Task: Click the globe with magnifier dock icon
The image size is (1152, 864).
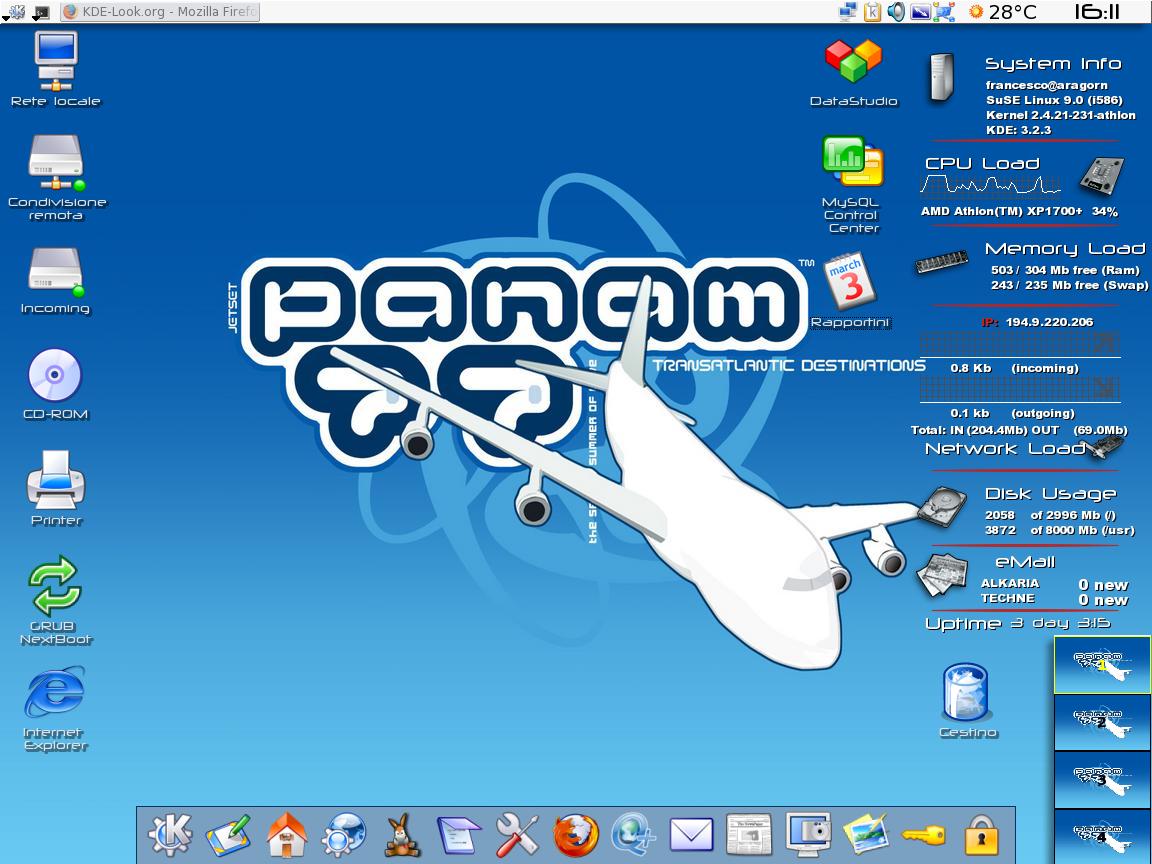Action: tap(633, 835)
